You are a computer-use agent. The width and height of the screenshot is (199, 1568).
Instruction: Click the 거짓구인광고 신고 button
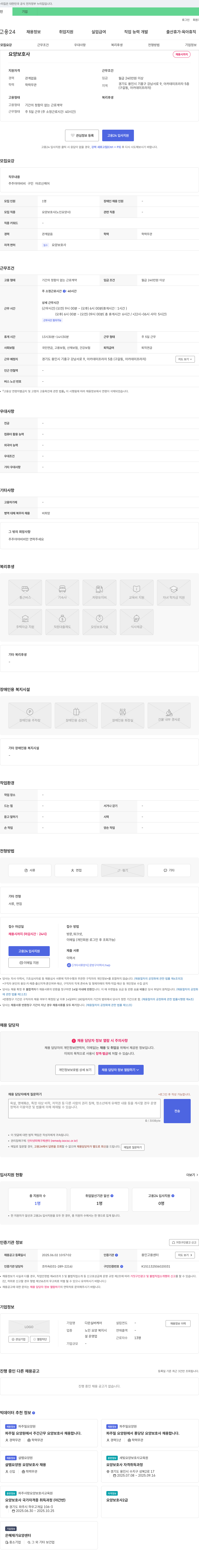(x=184, y=1242)
